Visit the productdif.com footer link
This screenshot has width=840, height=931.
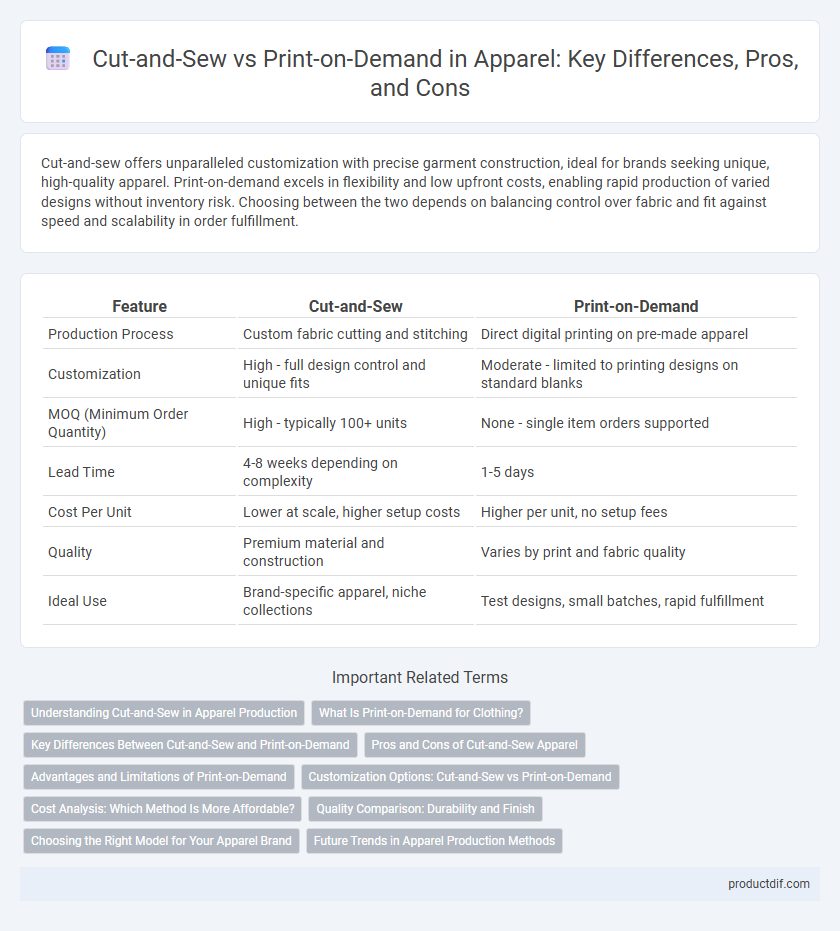[x=769, y=884]
